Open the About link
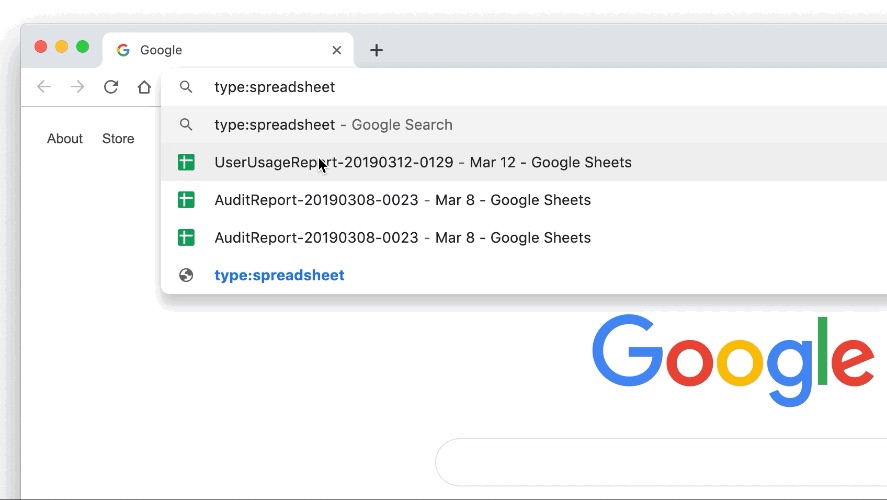This screenshot has height=500, width=887. click(65, 139)
